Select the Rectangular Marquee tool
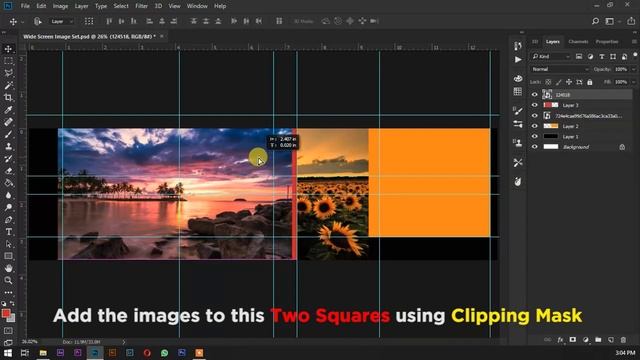Screen dimensions: 640x360 pyautogui.click(x=8, y=61)
